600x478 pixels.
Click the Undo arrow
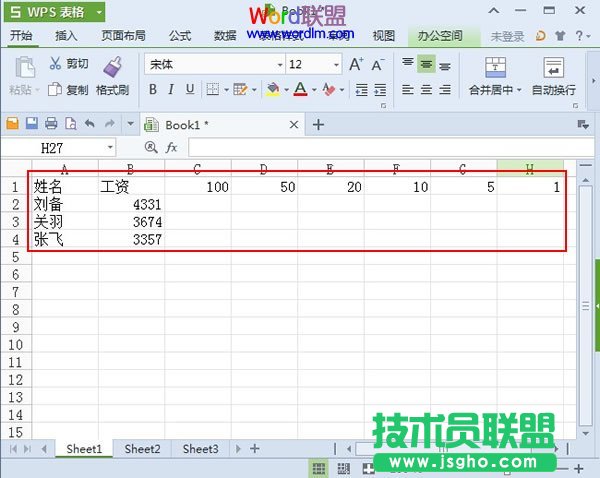tap(90, 124)
